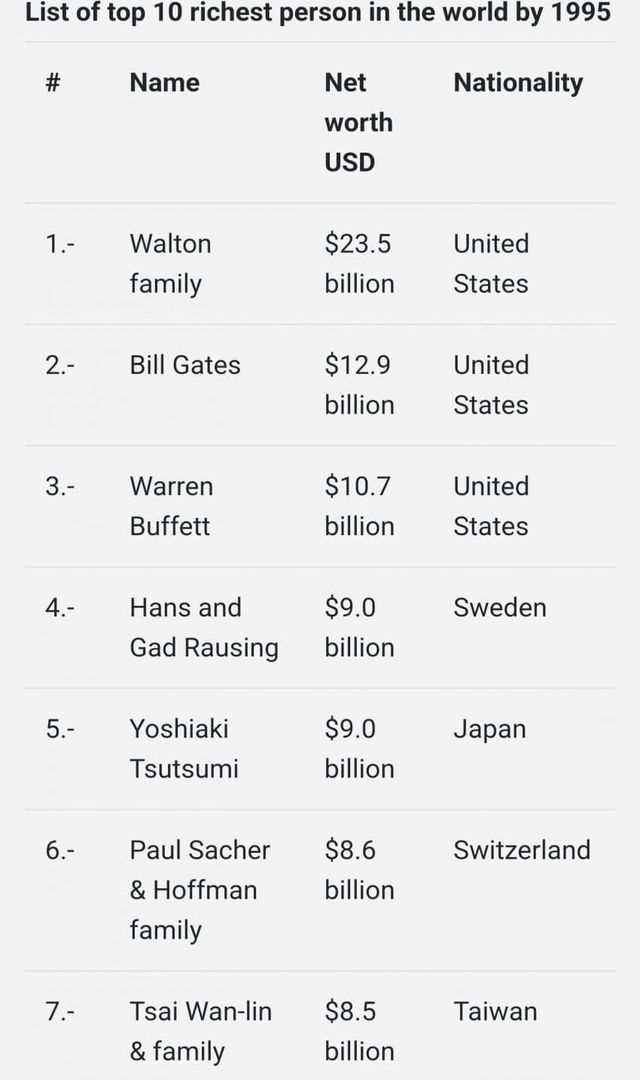Click the Taiwan nationality cell
Screen dimensions: 640x1080
tap(495, 1011)
